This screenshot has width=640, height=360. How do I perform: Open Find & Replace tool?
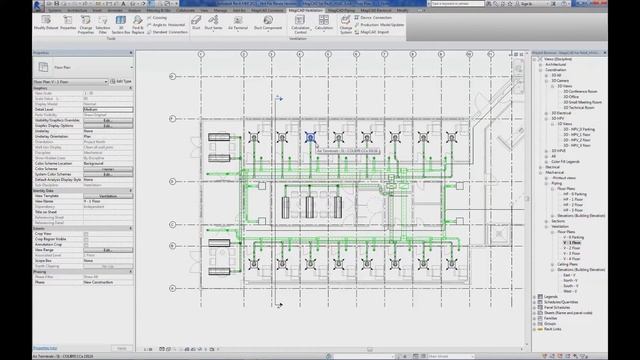coord(138,24)
